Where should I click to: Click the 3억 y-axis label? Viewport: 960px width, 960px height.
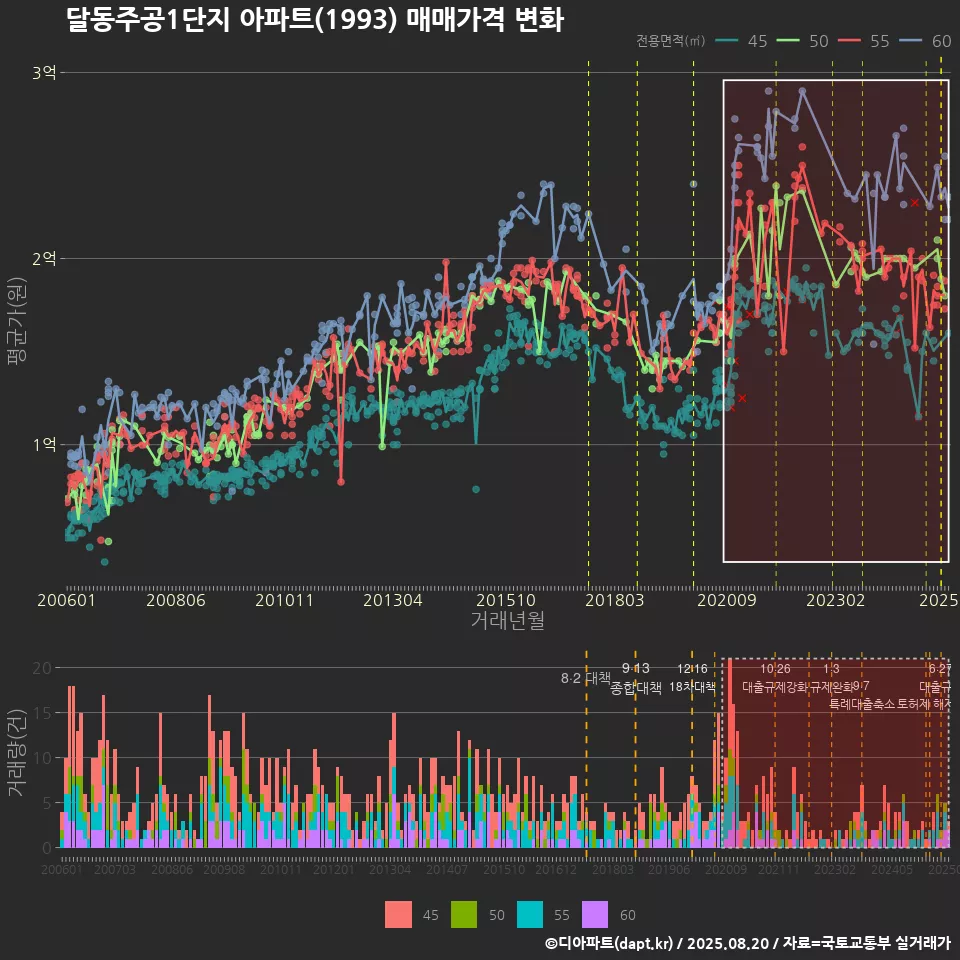[x=44, y=73]
